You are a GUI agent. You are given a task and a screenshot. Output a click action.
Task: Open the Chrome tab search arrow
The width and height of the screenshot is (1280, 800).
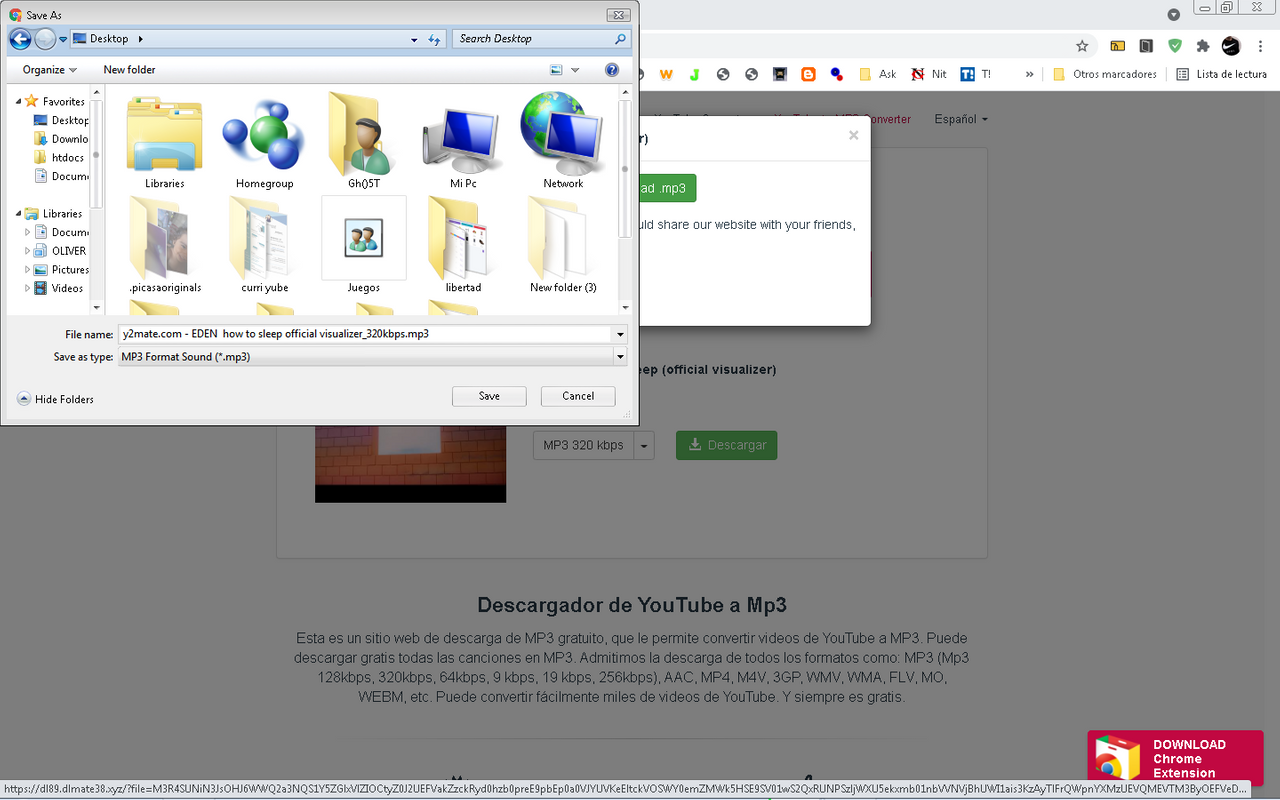1174,14
